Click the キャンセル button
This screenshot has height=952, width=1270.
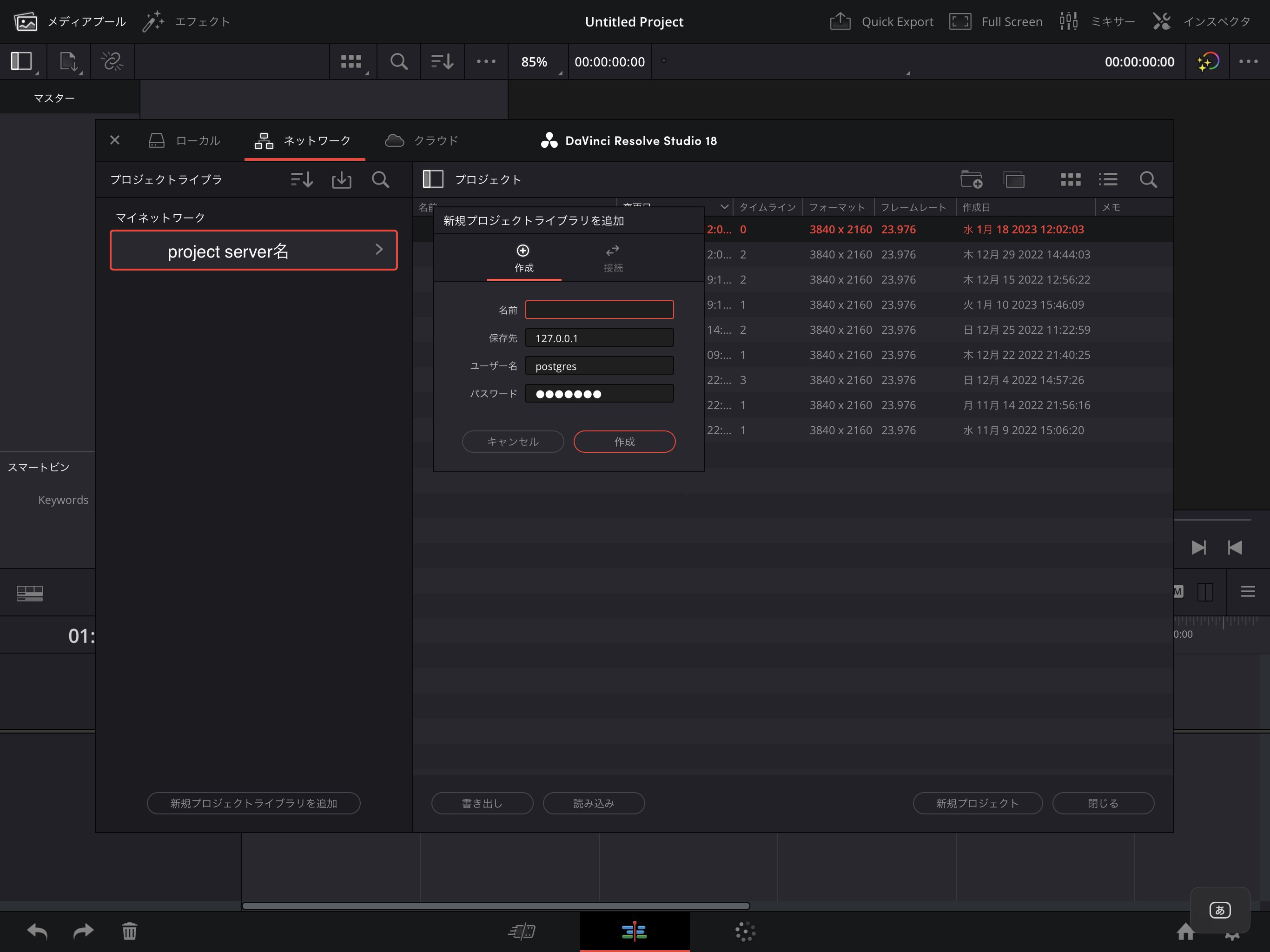(513, 442)
